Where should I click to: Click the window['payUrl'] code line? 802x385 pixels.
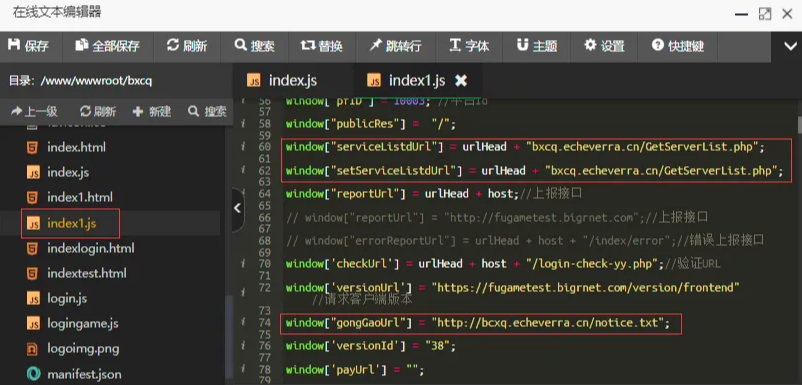click(x=355, y=370)
